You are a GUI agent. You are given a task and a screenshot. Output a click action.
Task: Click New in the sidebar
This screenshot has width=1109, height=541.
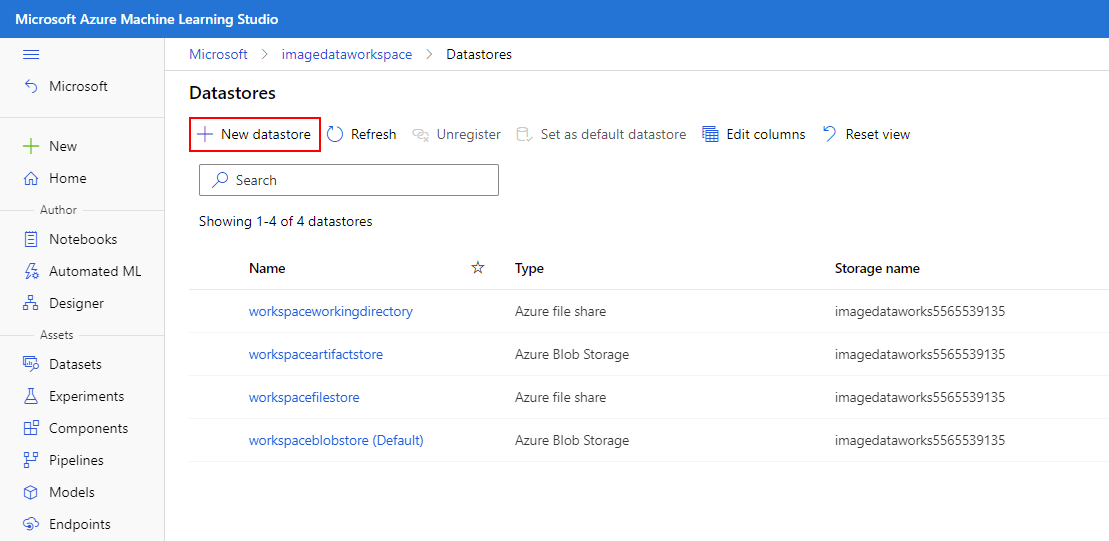[63, 146]
